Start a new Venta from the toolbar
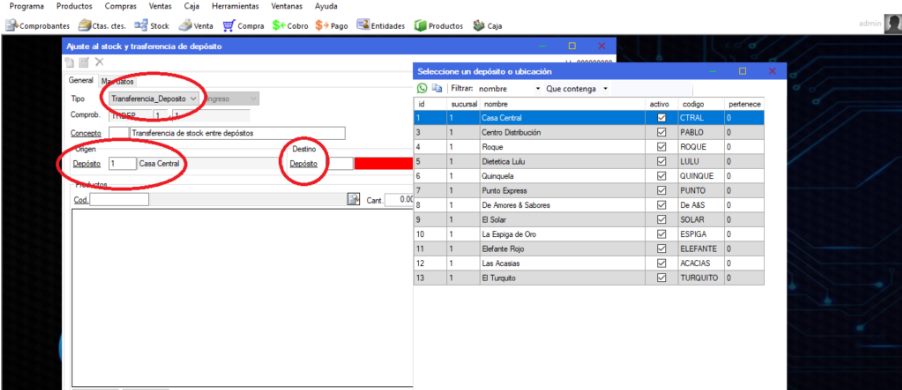This screenshot has width=902, height=390. 196,26
